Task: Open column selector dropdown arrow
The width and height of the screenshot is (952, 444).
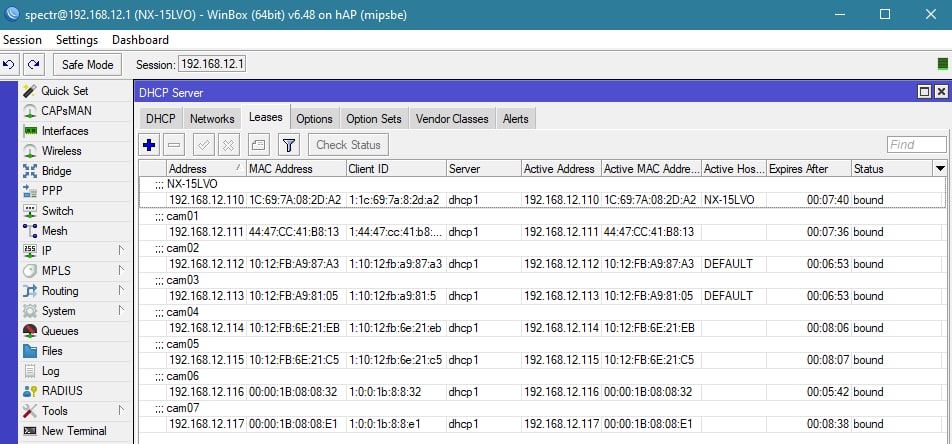Action: [940, 168]
